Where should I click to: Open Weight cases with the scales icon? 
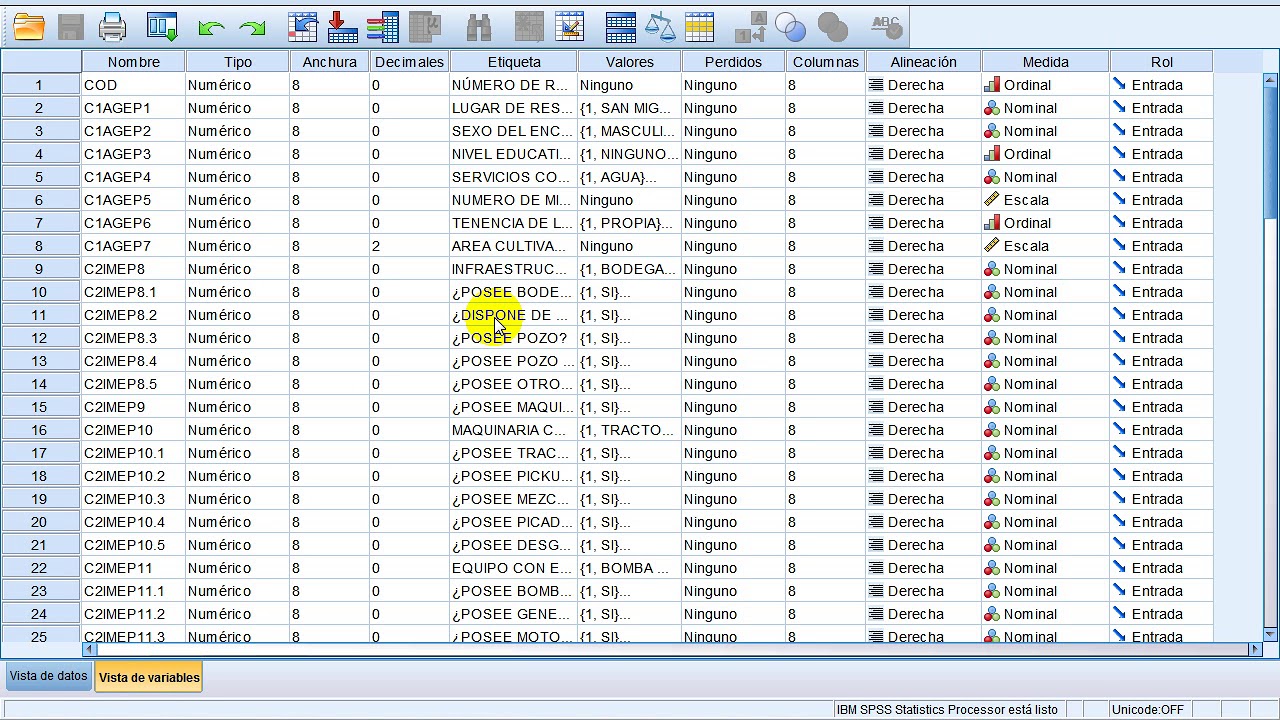pyautogui.click(x=660, y=27)
